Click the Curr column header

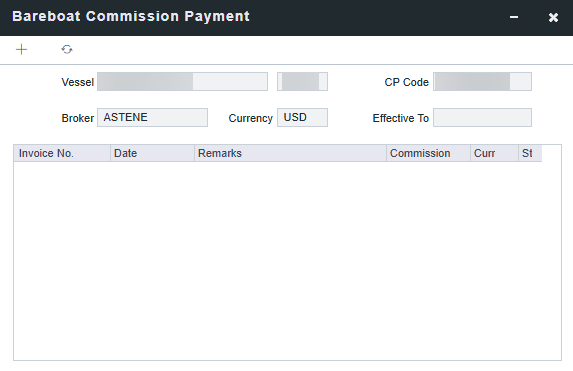[x=494, y=153]
